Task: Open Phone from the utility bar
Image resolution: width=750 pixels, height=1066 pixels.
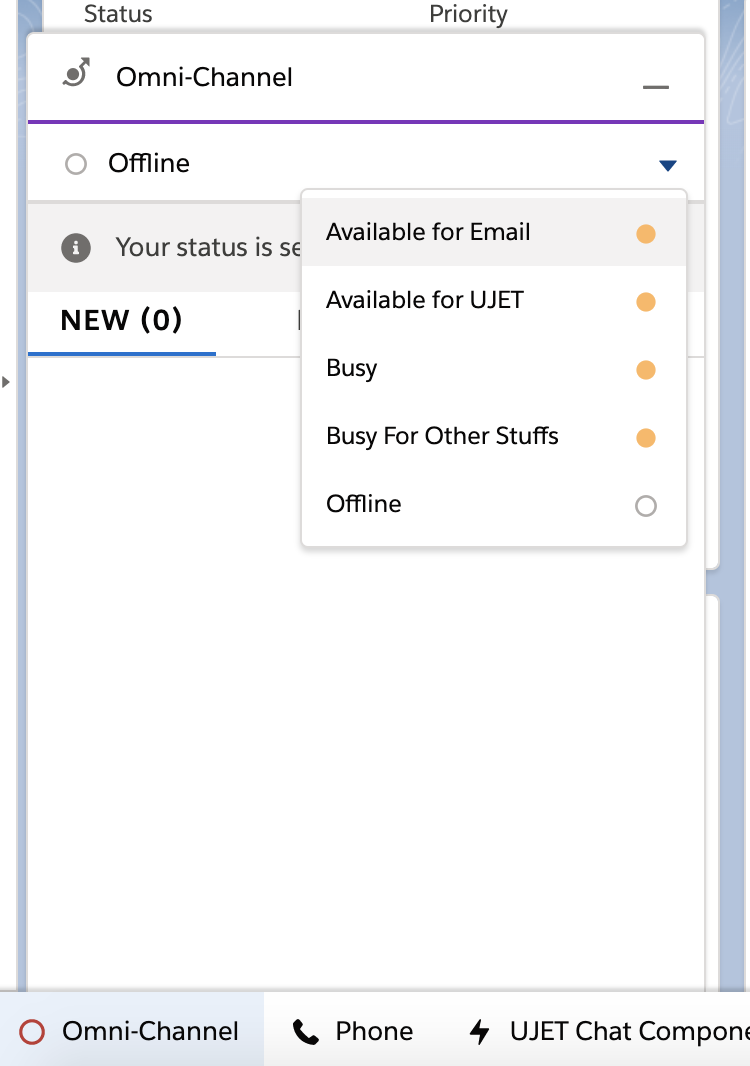Action: pyautogui.click(x=374, y=1032)
